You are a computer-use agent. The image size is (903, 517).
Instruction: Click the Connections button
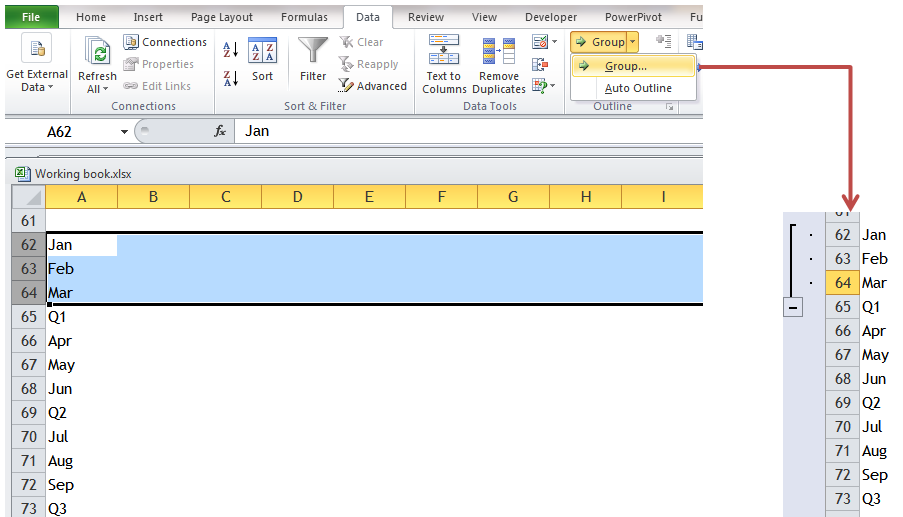165,42
